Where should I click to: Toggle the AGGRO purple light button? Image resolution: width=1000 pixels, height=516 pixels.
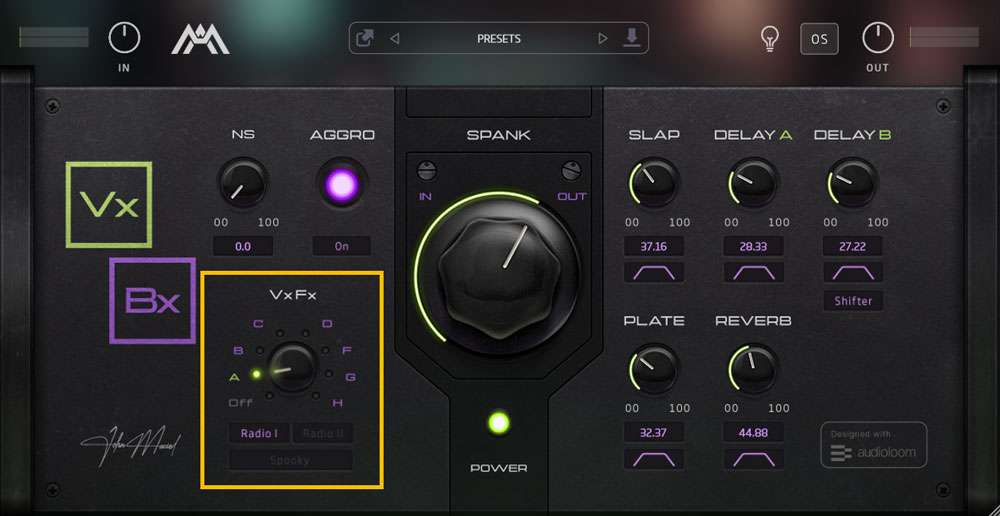pyautogui.click(x=342, y=185)
